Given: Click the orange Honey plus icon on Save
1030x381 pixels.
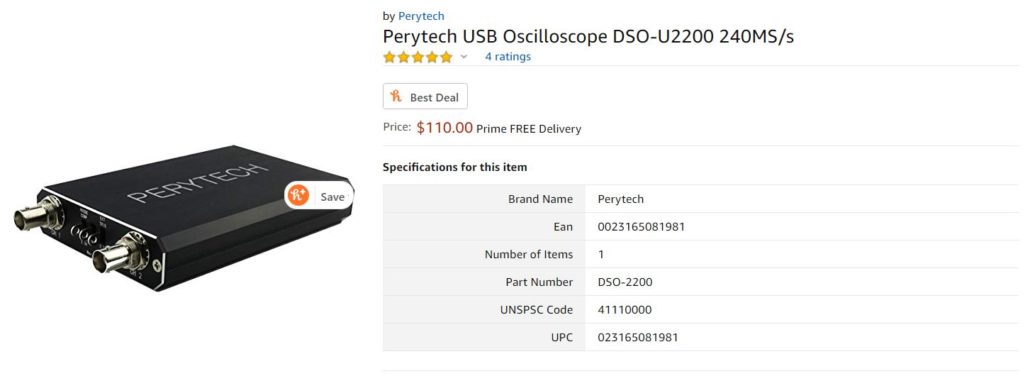Looking at the screenshot, I should 298,196.
